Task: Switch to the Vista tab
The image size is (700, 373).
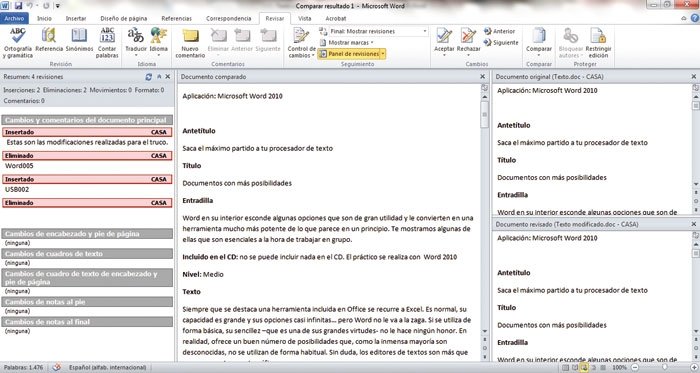Action: click(x=304, y=18)
